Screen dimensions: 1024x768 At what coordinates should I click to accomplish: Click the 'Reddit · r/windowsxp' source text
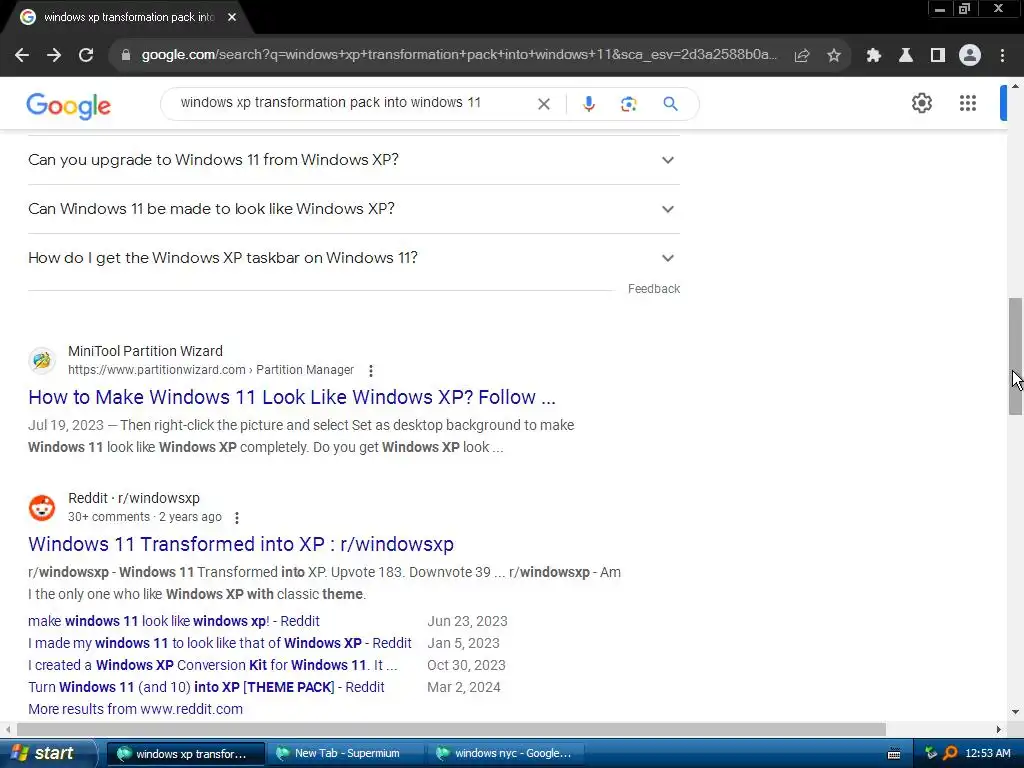(134, 498)
